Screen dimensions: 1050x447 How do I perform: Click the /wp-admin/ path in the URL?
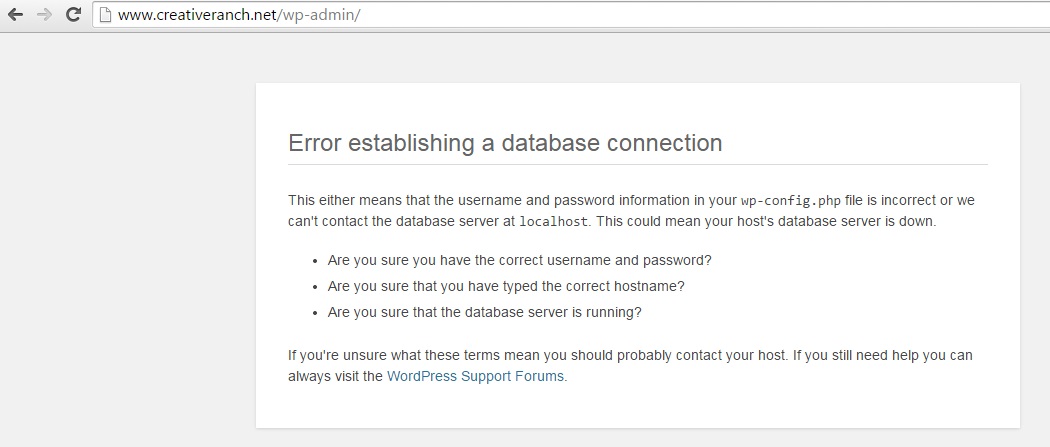[317, 15]
